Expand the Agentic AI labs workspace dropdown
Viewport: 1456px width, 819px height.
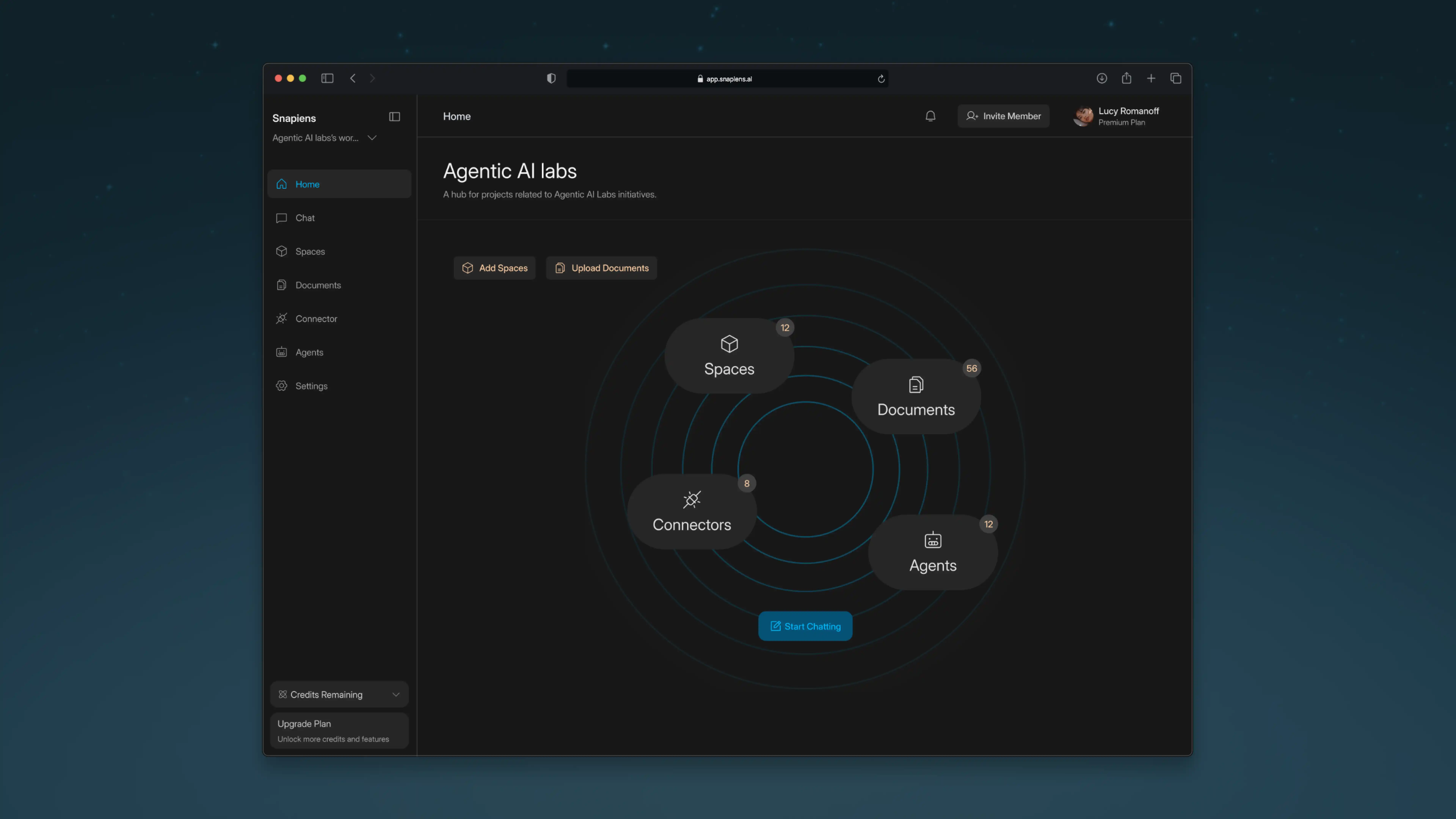click(x=372, y=138)
